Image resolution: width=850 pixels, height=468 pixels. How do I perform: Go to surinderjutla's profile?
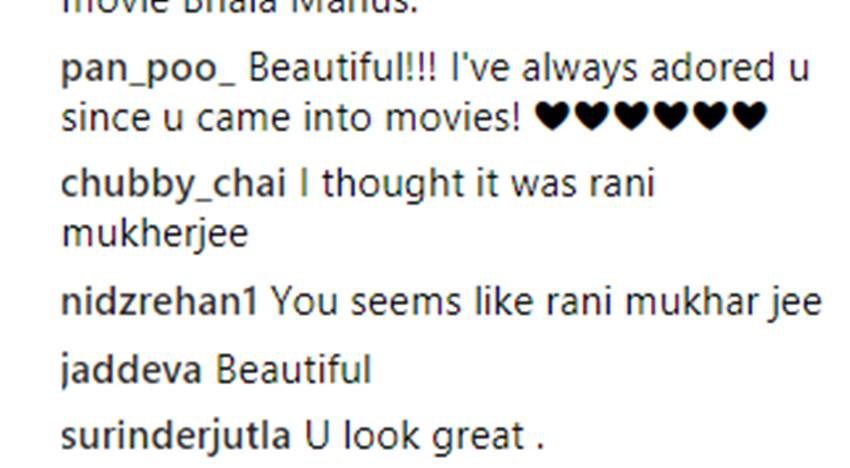click(176, 436)
